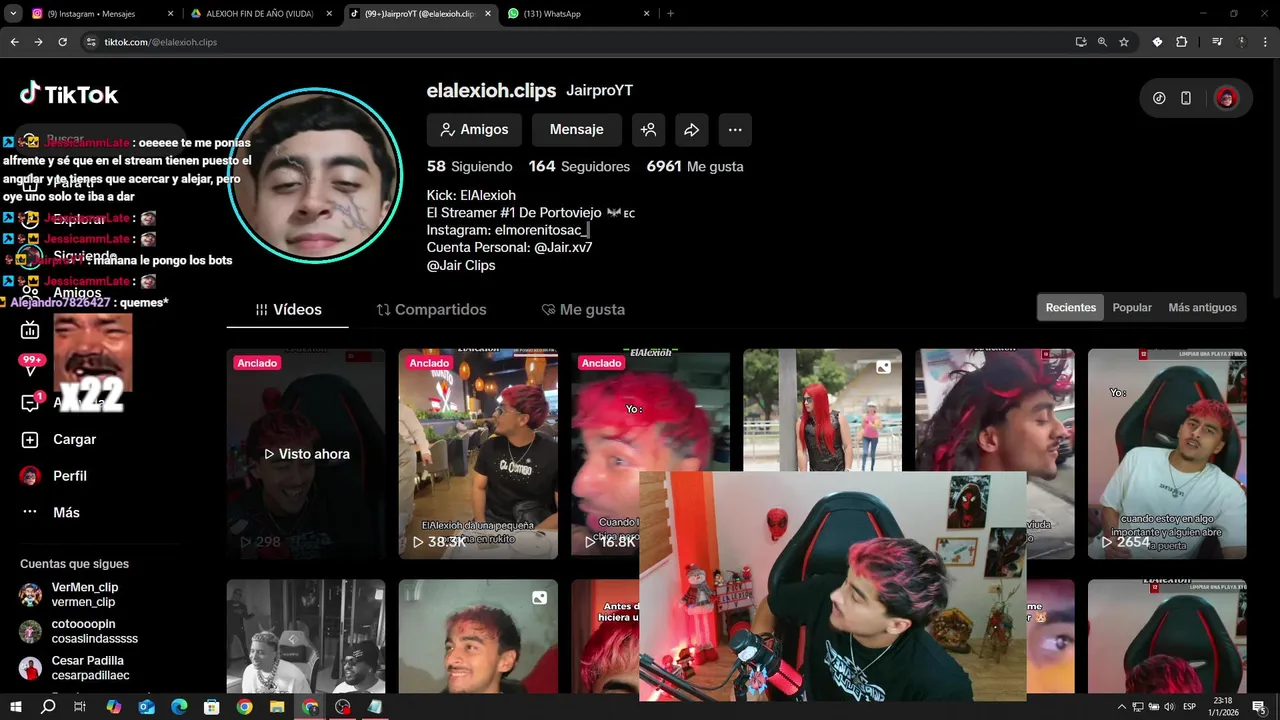Viewport: 1280px width, 720px height.
Task: Open Outlook from the taskbar
Action: tap(146, 707)
